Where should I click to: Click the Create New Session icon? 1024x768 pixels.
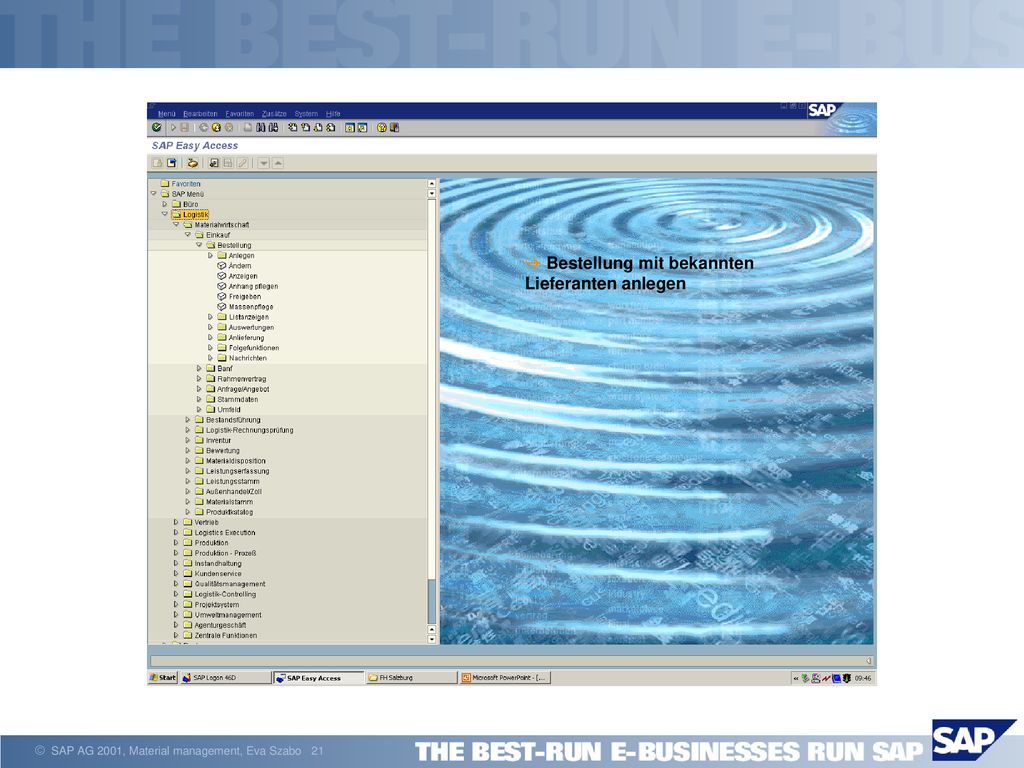[x=349, y=127]
